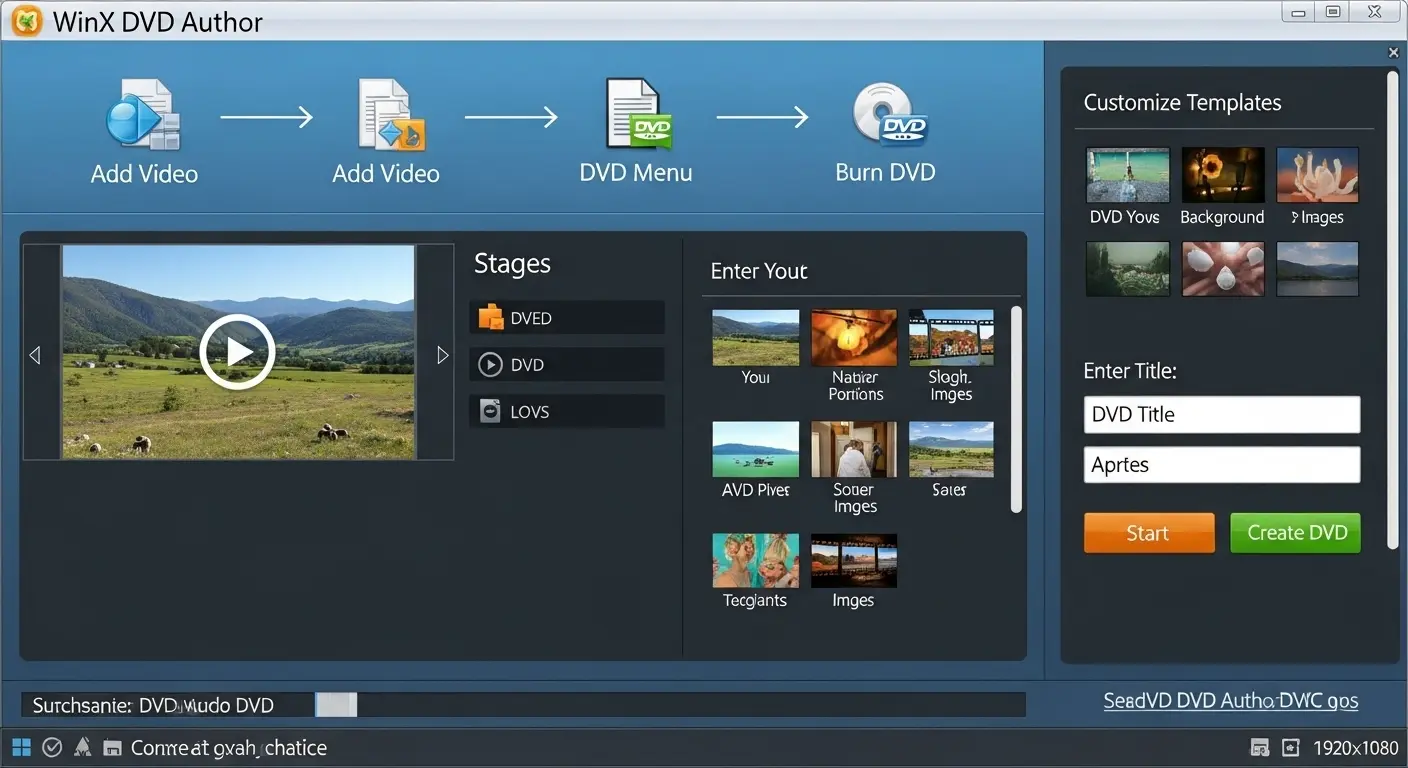The image size is (1408, 768).
Task: Choose the 'Slogh Imges' thumbnail
Action: coord(951,338)
